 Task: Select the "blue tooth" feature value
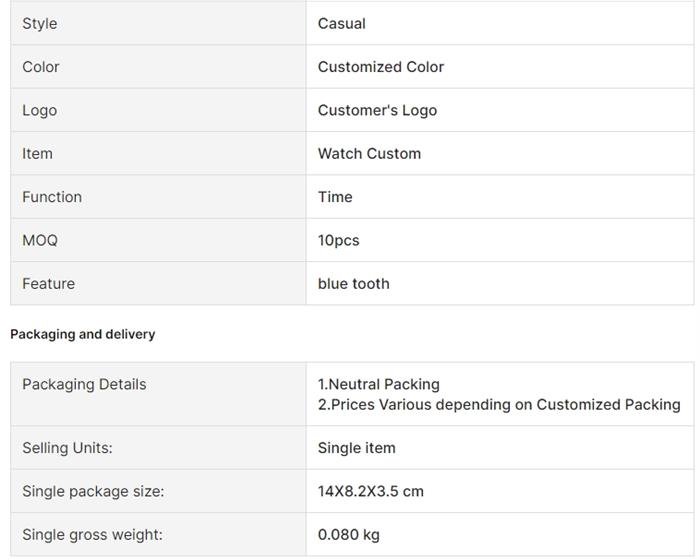pyautogui.click(x=354, y=284)
